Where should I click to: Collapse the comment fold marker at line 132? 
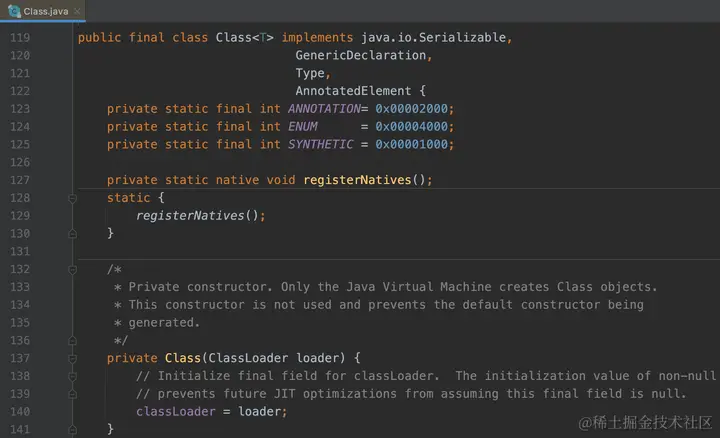72,270
